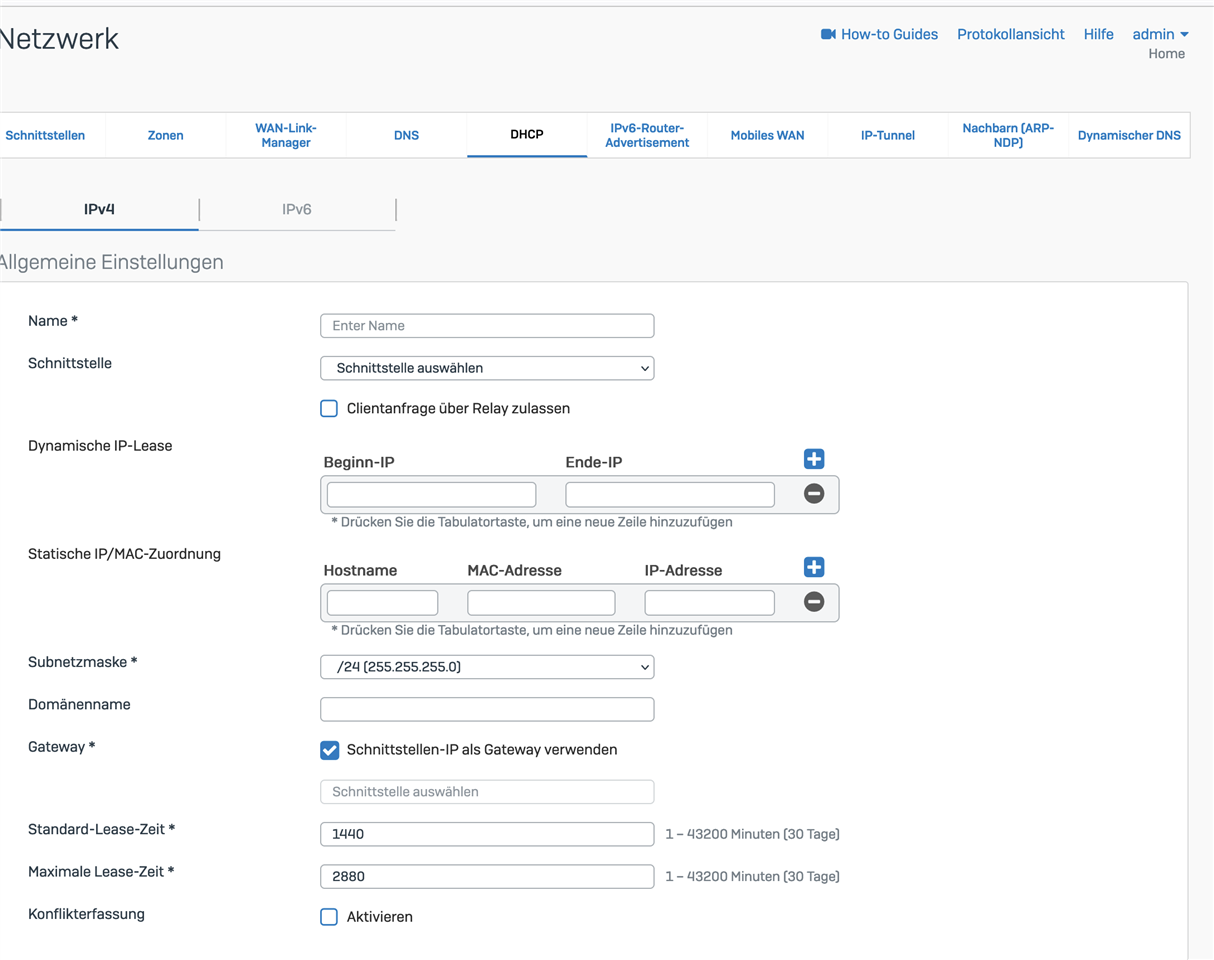Click the Hilfe link

click(x=1098, y=35)
